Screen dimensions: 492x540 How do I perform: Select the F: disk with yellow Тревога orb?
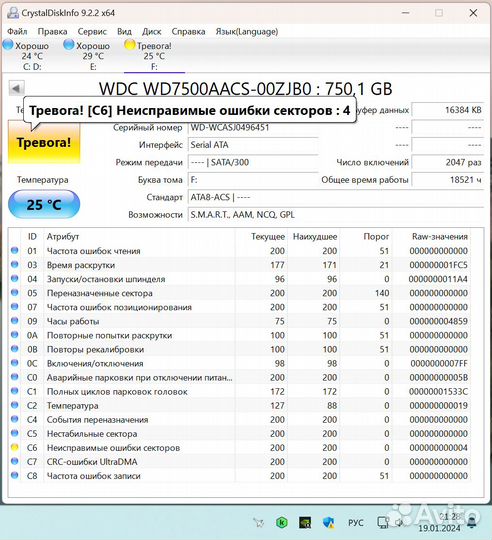[149, 55]
